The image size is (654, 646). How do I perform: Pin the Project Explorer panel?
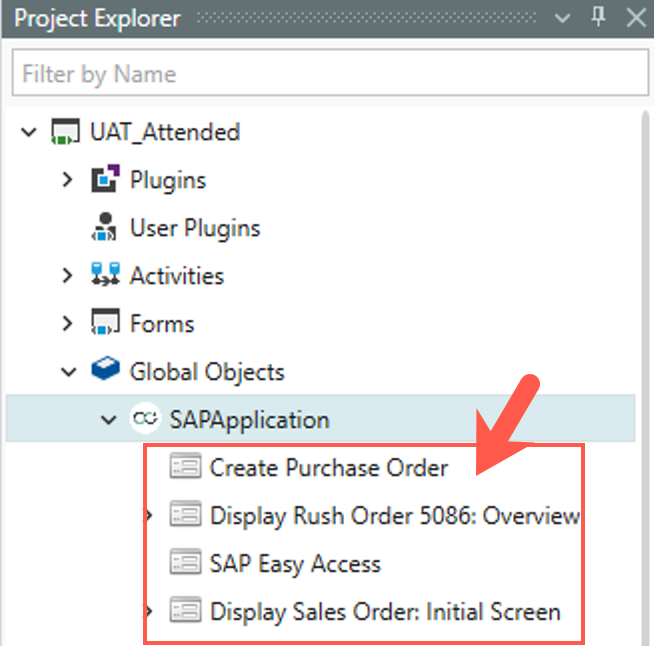click(x=598, y=18)
